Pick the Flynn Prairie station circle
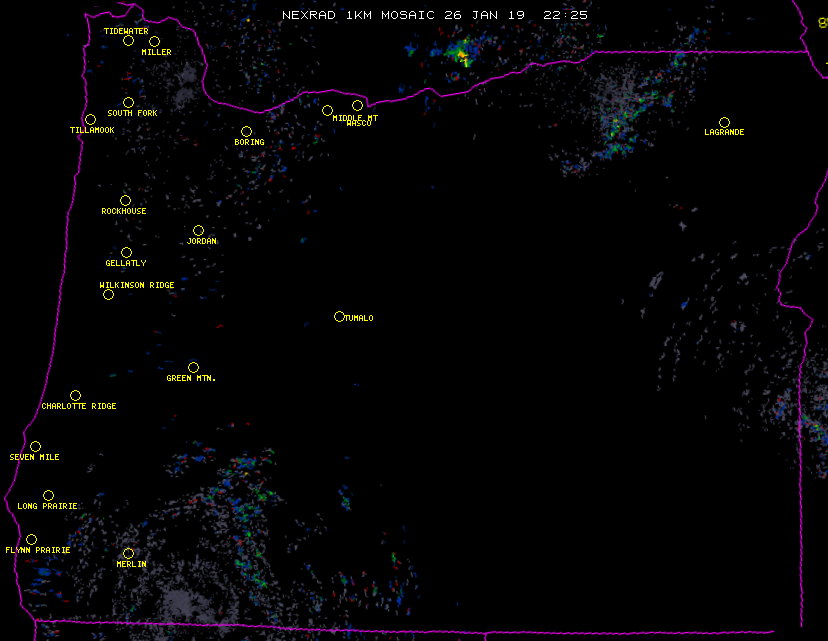Image resolution: width=828 pixels, height=641 pixels. click(x=31, y=539)
